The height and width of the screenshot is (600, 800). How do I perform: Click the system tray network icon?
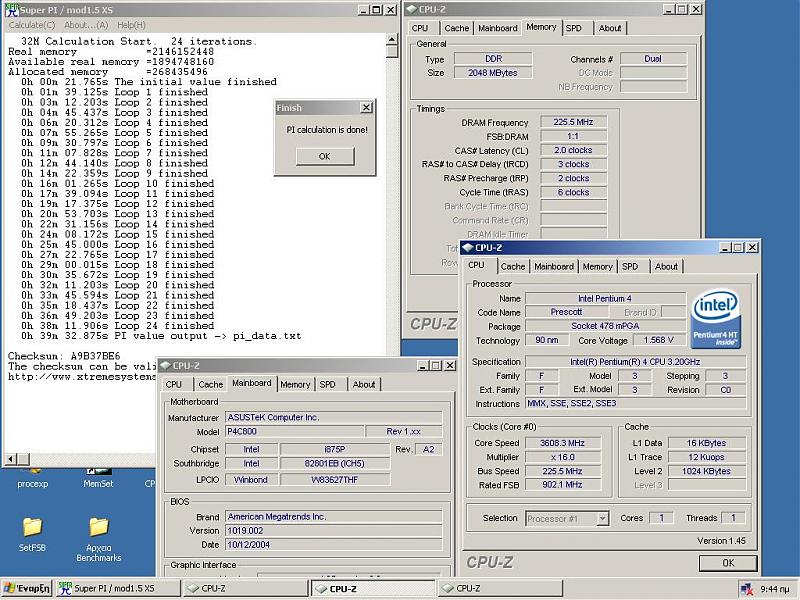[746, 589]
